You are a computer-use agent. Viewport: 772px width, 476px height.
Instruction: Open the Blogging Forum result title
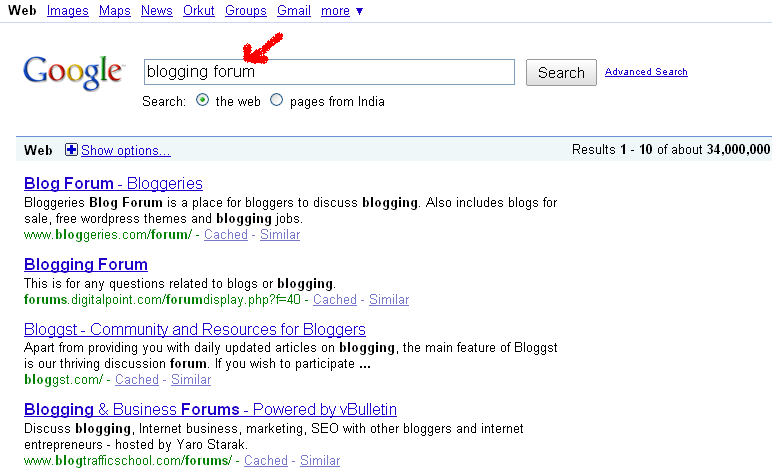pos(86,265)
